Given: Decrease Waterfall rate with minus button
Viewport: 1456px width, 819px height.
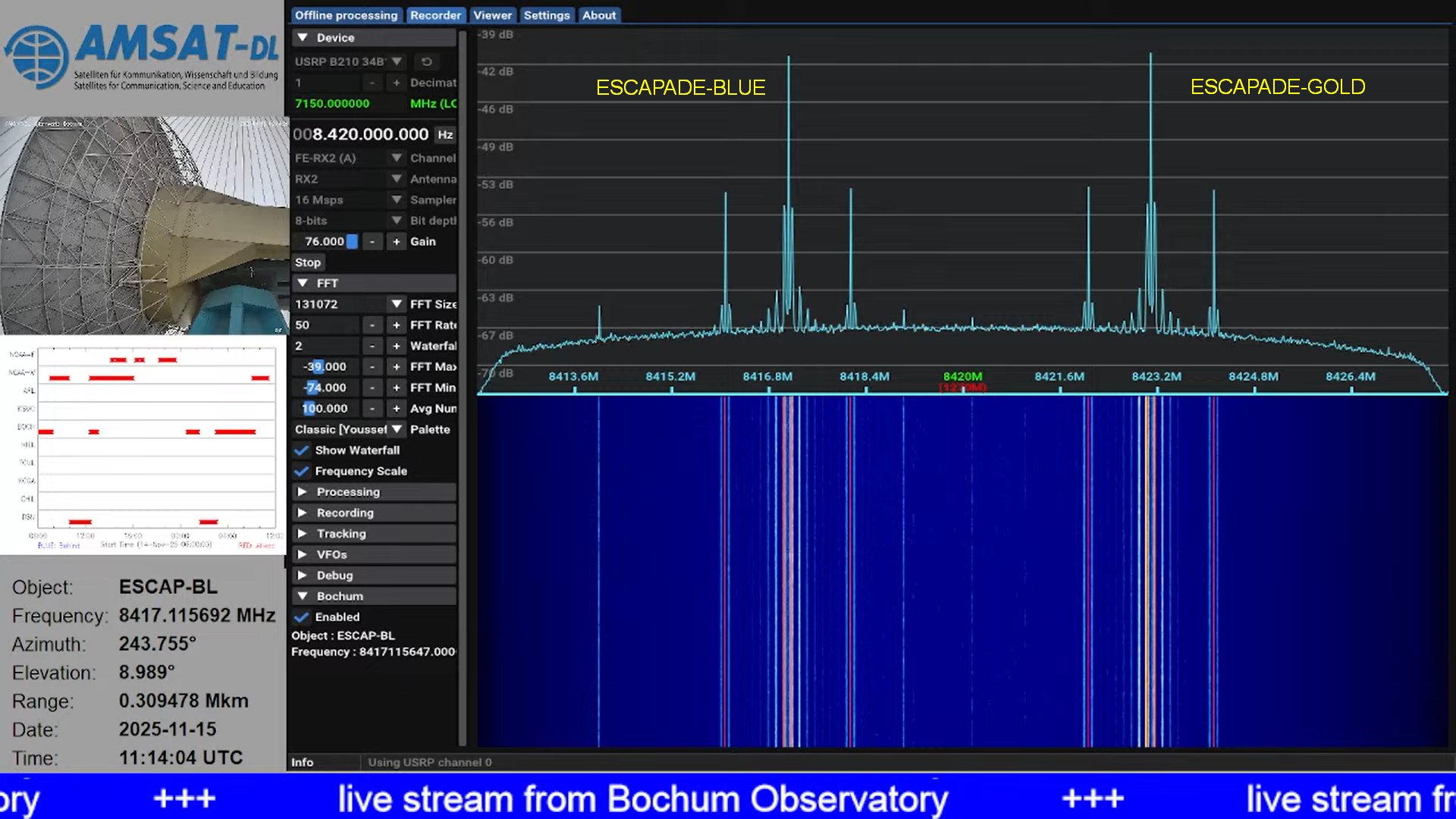Looking at the screenshot, I should point(372,346).
